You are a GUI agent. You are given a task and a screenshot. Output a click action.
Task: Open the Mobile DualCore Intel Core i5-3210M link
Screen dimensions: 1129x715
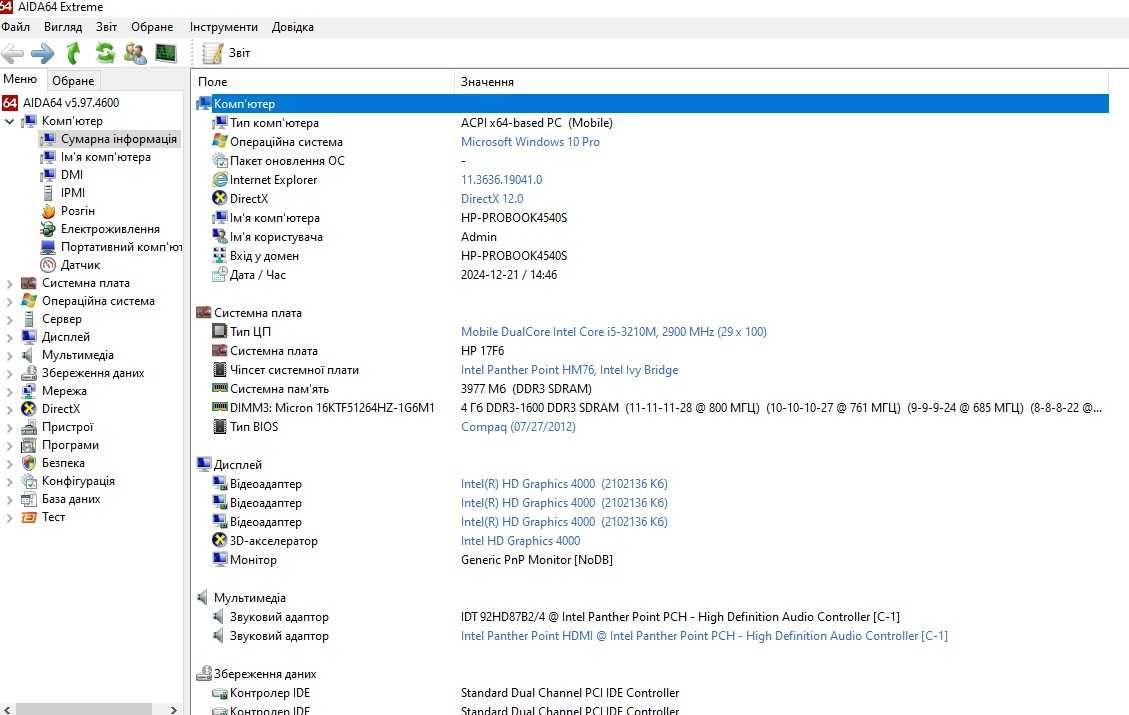point(613,332)
